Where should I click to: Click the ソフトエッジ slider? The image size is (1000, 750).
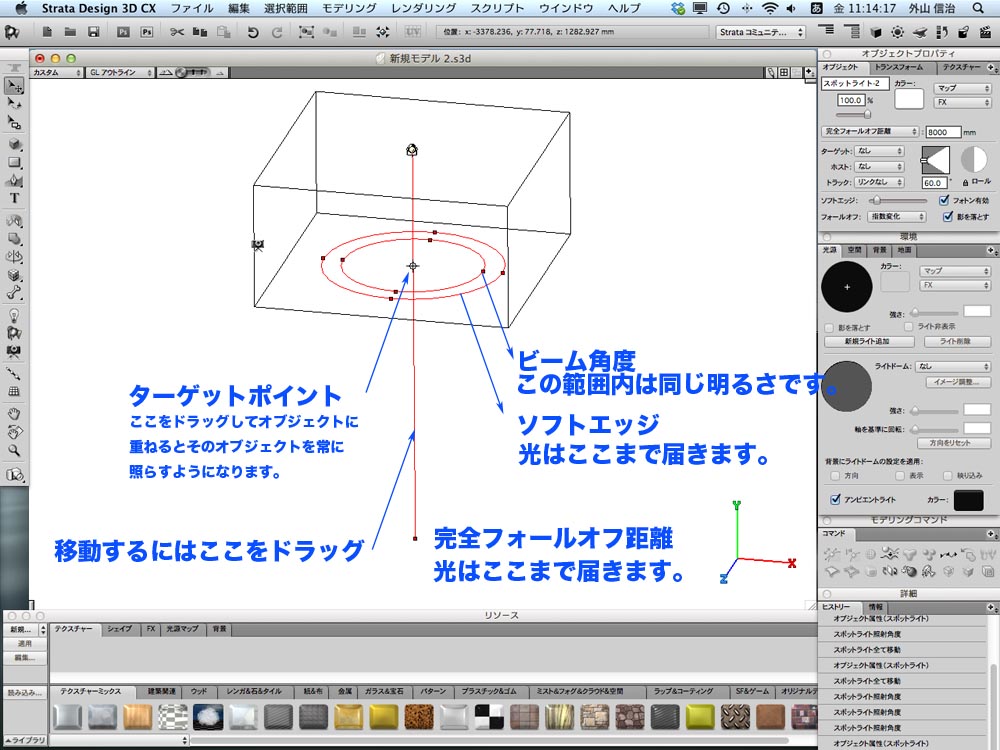[897, 201]
